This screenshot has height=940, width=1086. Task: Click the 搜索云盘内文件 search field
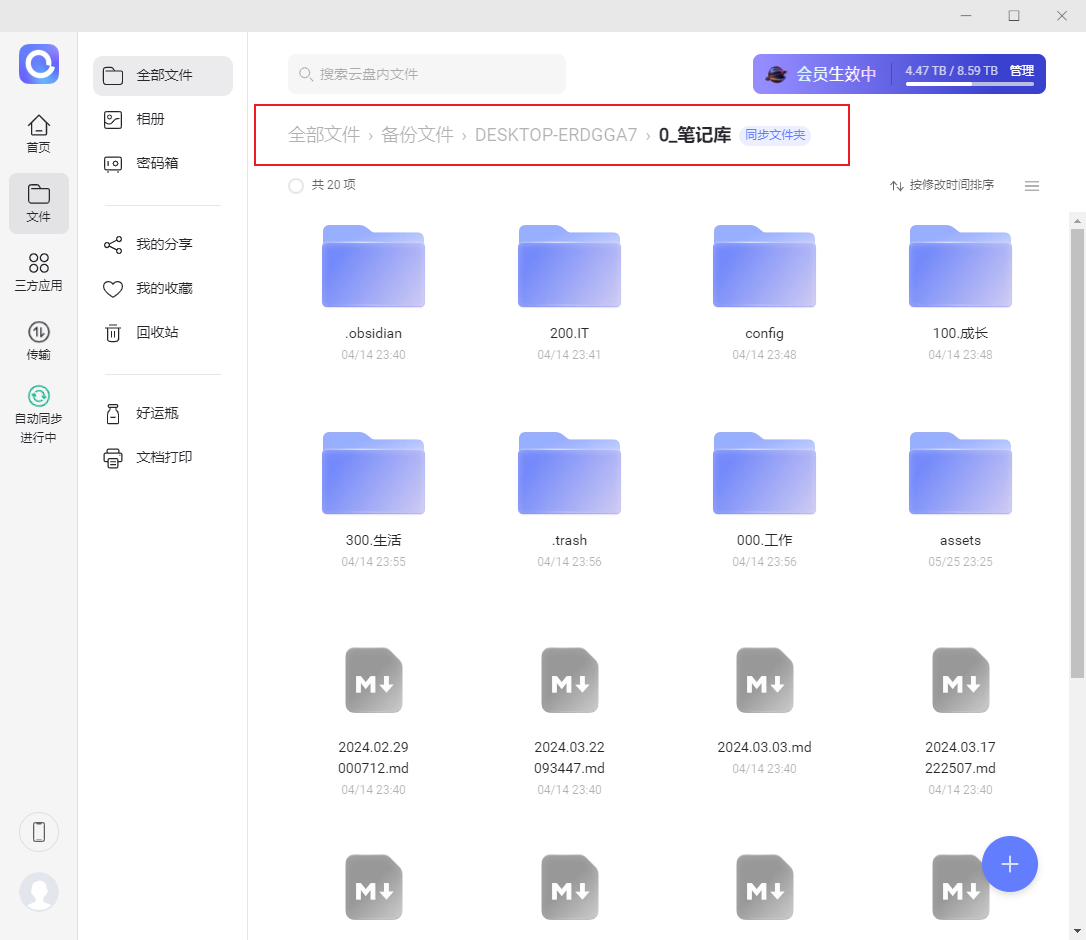pos(427,74)
